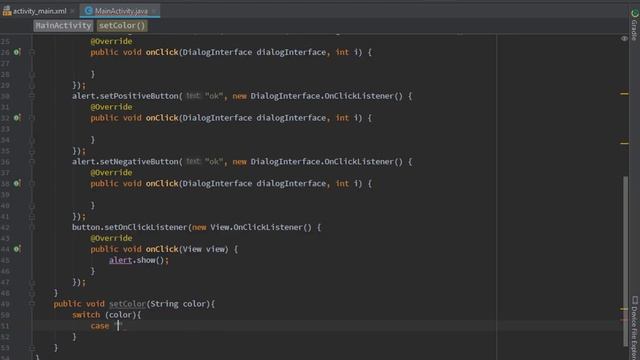Close the MainActivity.java tab
This screenshot has height=360, width=640.
tap(154, 11)
